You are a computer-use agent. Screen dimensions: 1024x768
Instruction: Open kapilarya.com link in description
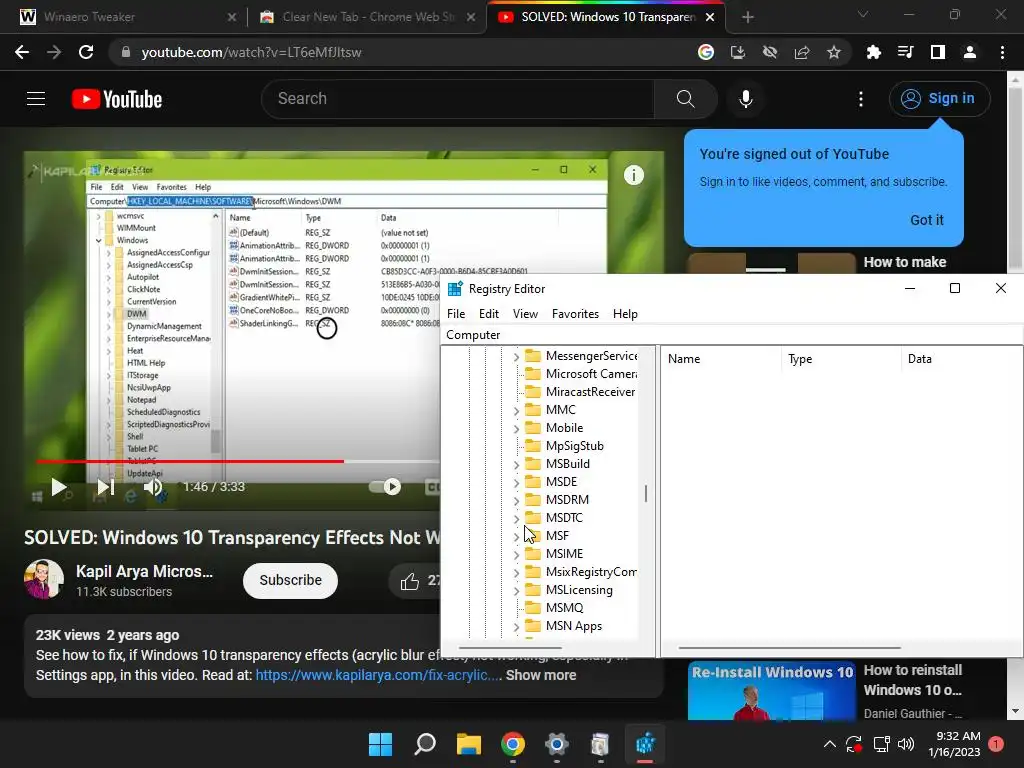coord(378,675)
